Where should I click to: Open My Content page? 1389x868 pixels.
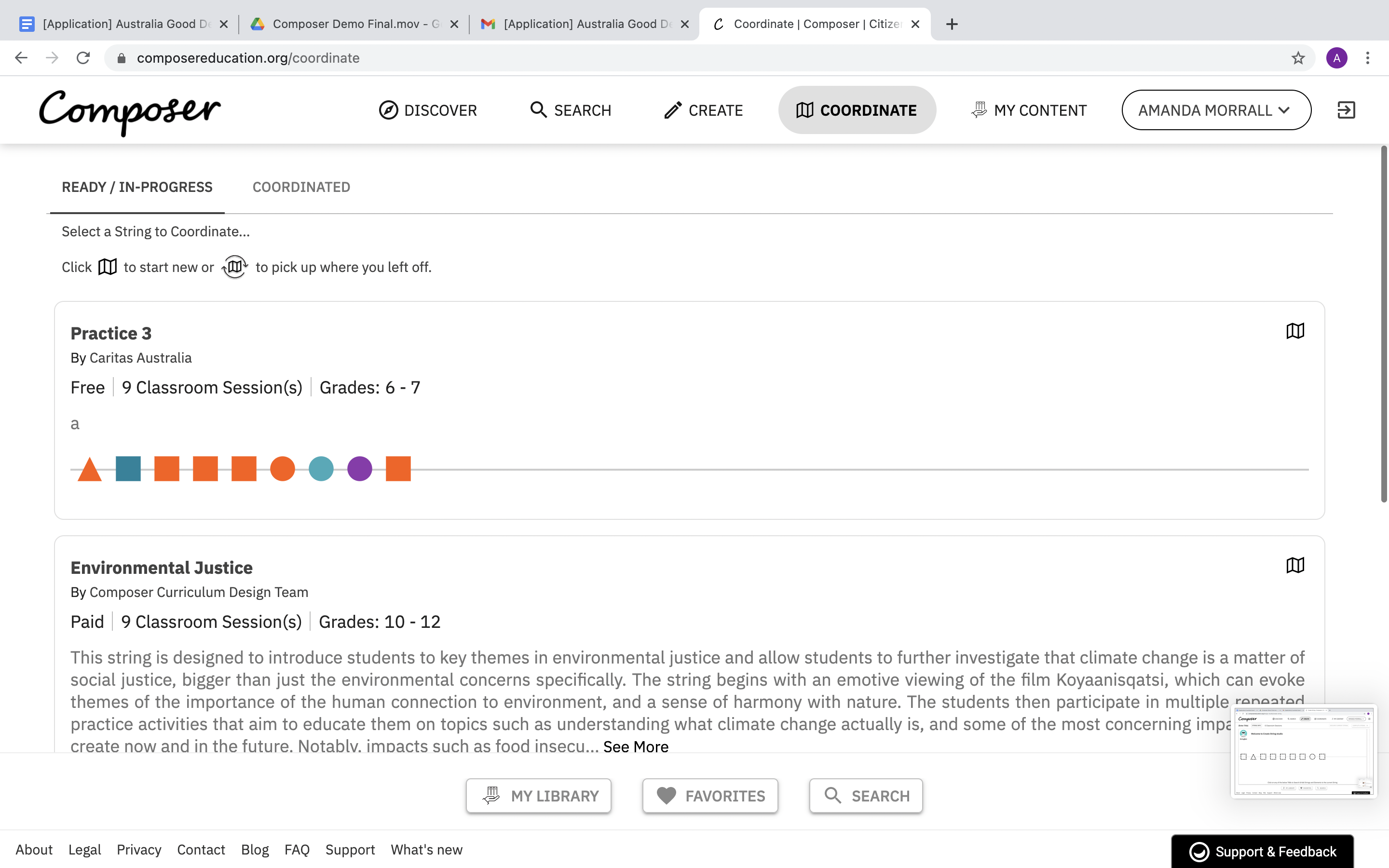1029,110
